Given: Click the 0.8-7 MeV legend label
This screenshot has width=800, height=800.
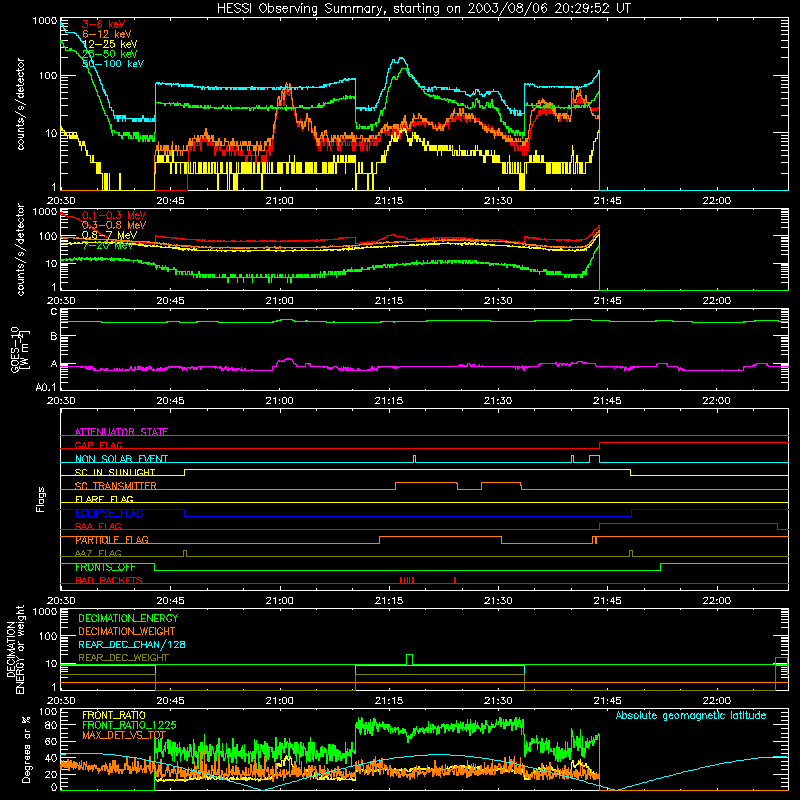Looking at the screenshot, I should [x=109, y=235].
